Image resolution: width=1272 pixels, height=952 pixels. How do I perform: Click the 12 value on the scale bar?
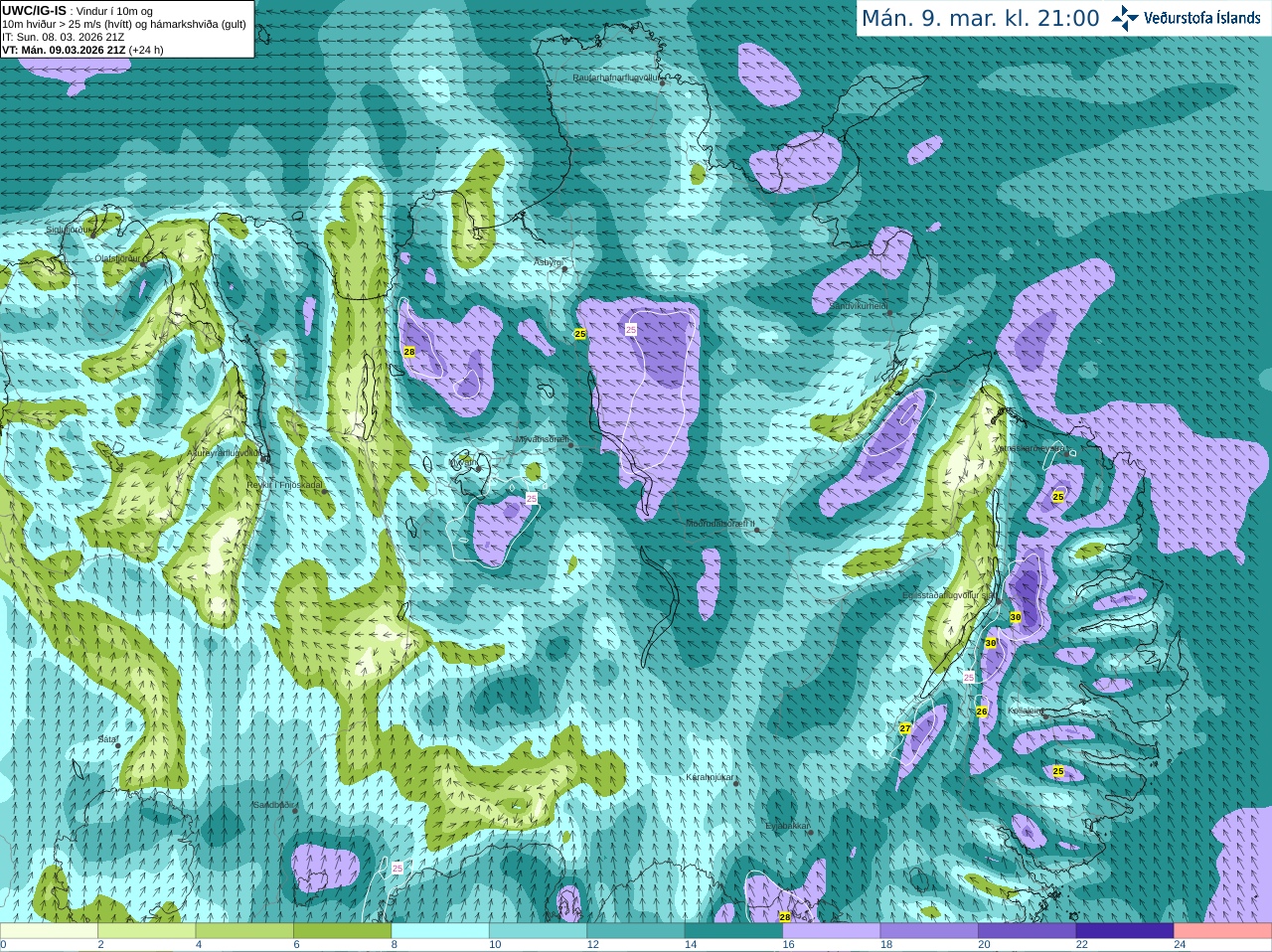pos(593,945)
